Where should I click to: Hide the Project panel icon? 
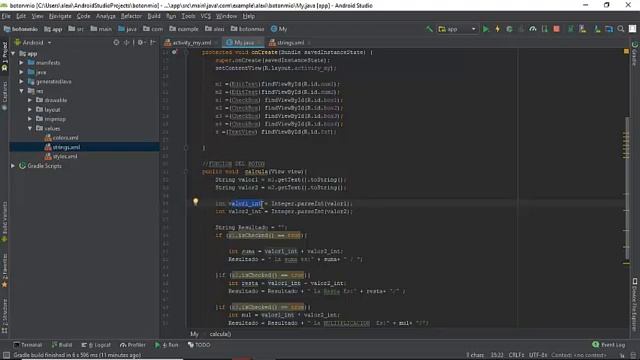(x=153, y=42)
